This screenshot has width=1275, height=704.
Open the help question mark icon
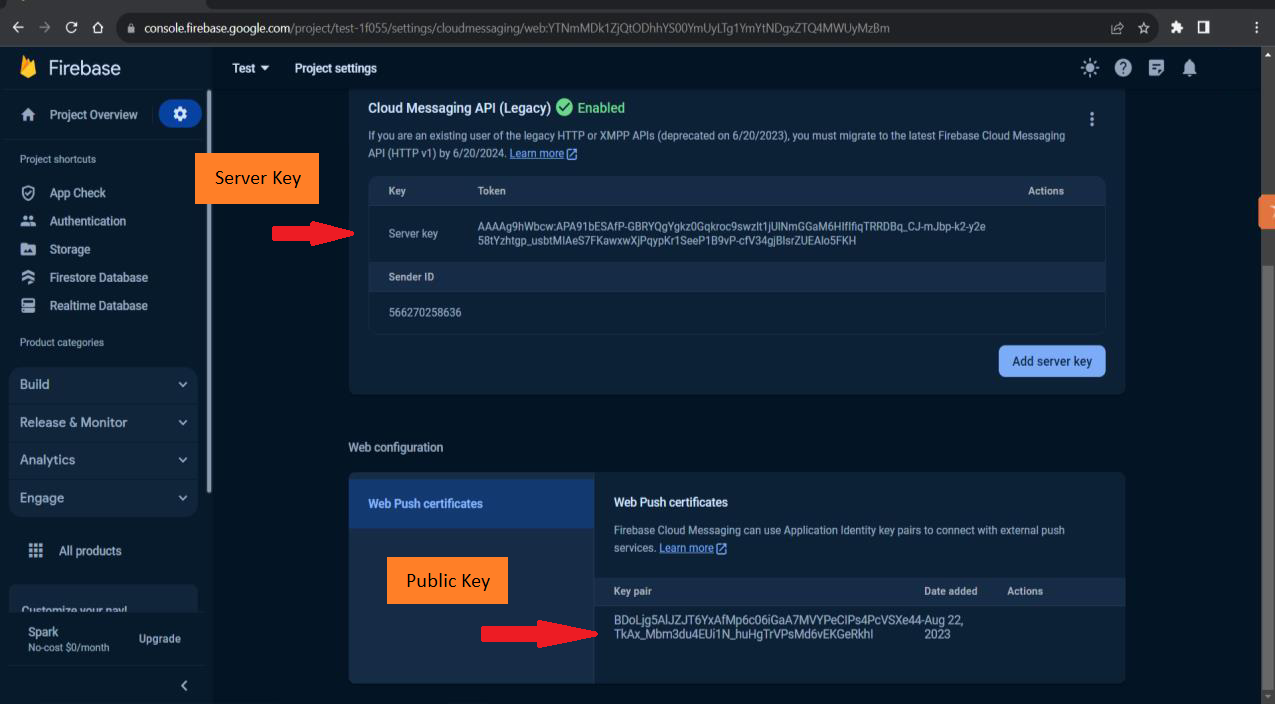point(1123,68)
